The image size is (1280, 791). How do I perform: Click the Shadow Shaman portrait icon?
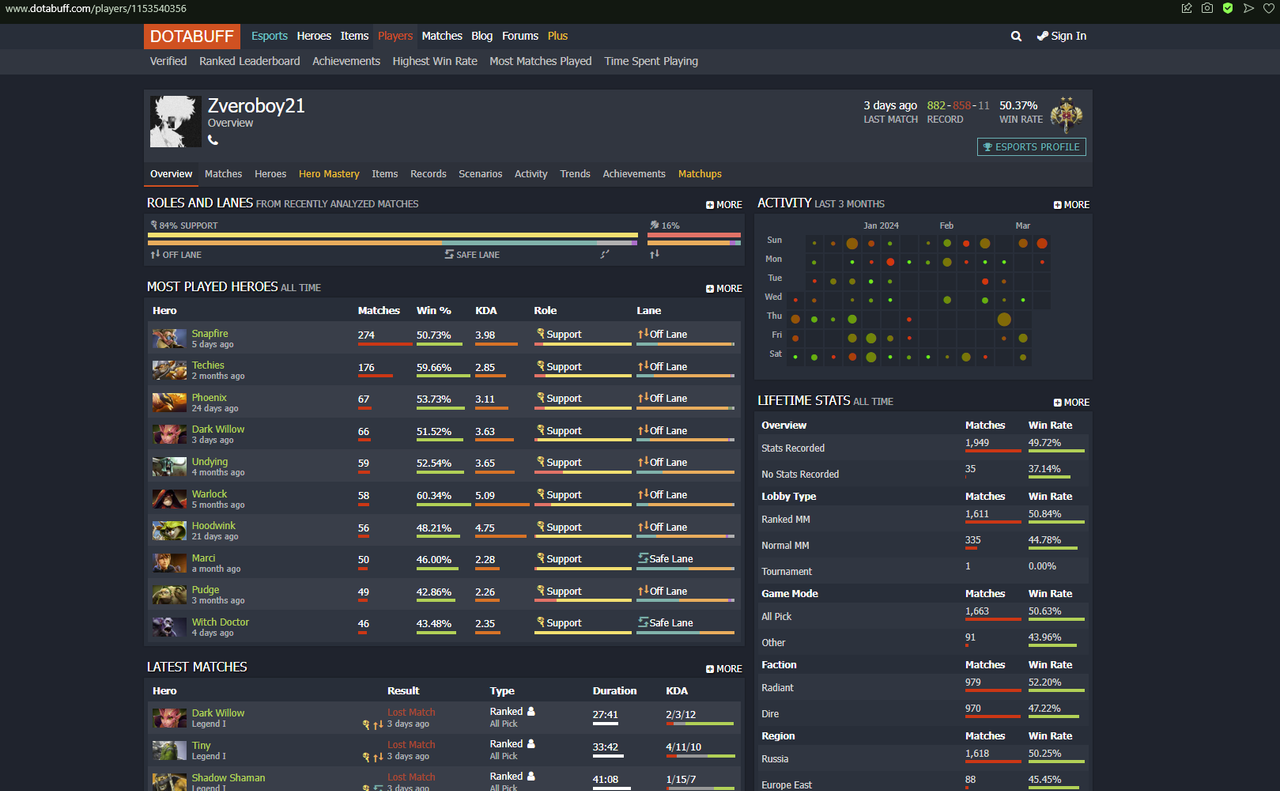[x=169, y=782]
